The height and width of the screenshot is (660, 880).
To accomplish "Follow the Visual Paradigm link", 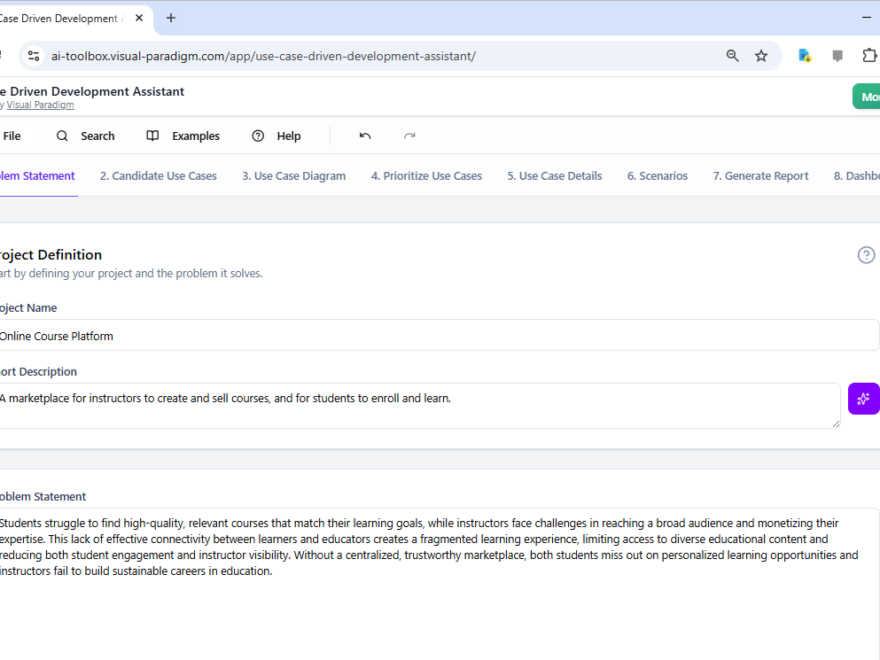I will tap(40, 105).
